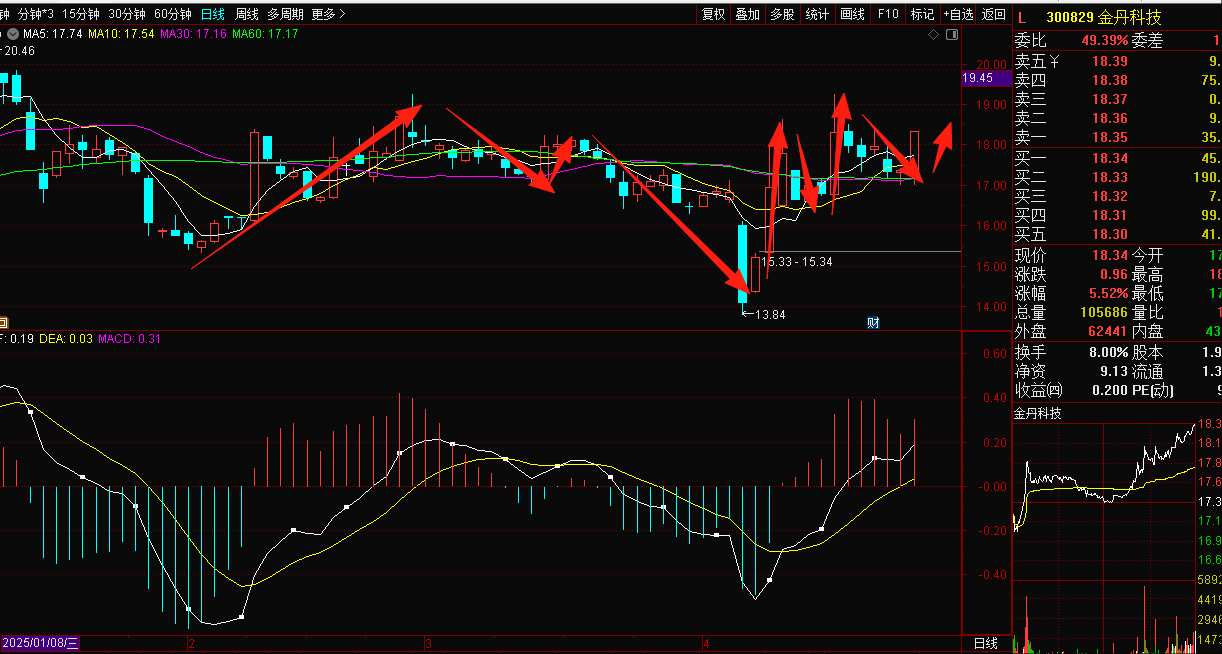Click the 2025/01/08 date label

[x=39, y=642]
